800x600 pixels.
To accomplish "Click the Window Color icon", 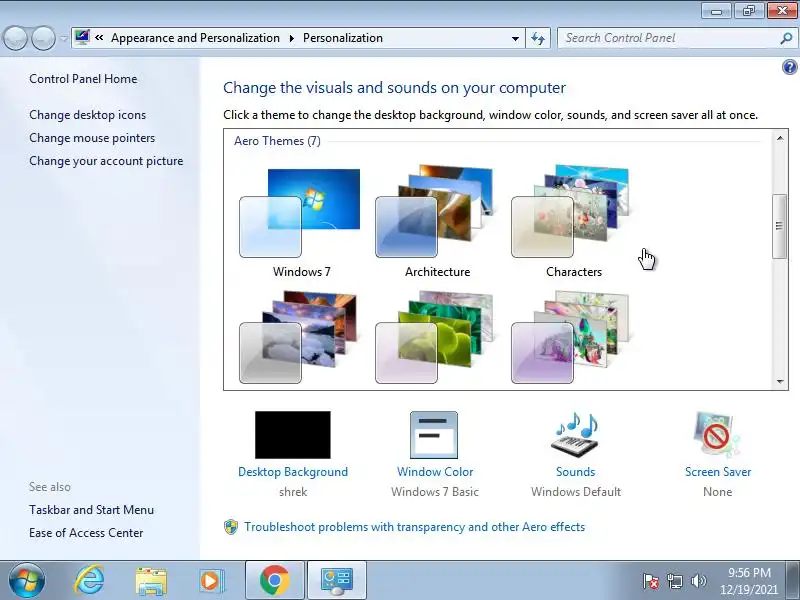I will click(434, 435).
